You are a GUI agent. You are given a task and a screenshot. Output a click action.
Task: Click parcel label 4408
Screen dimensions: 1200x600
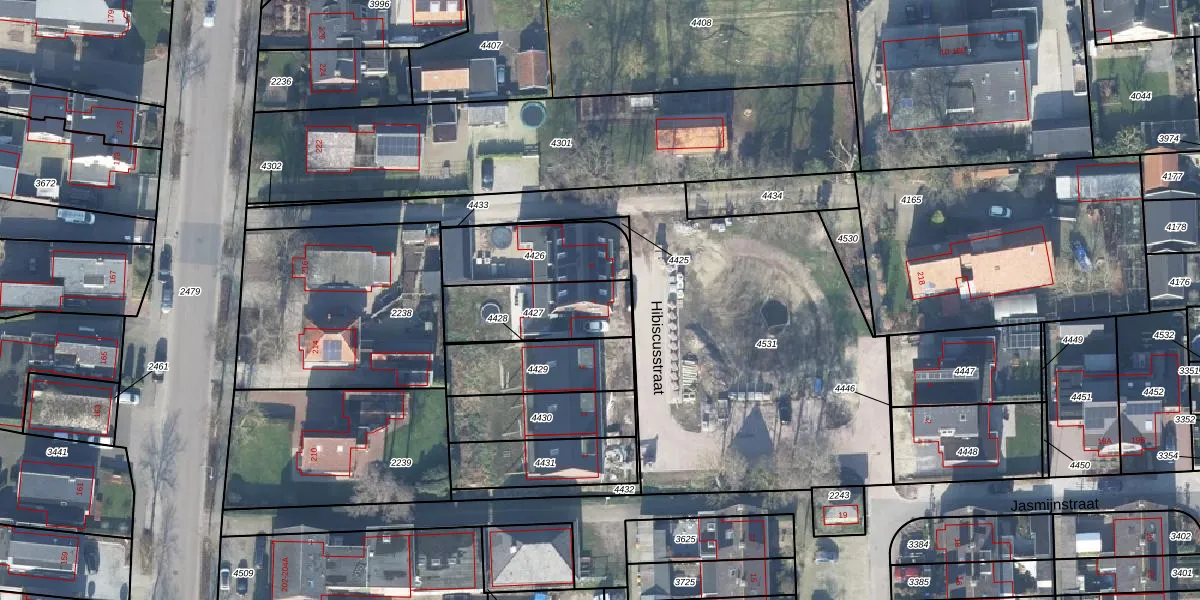click(x=702, y=22)
